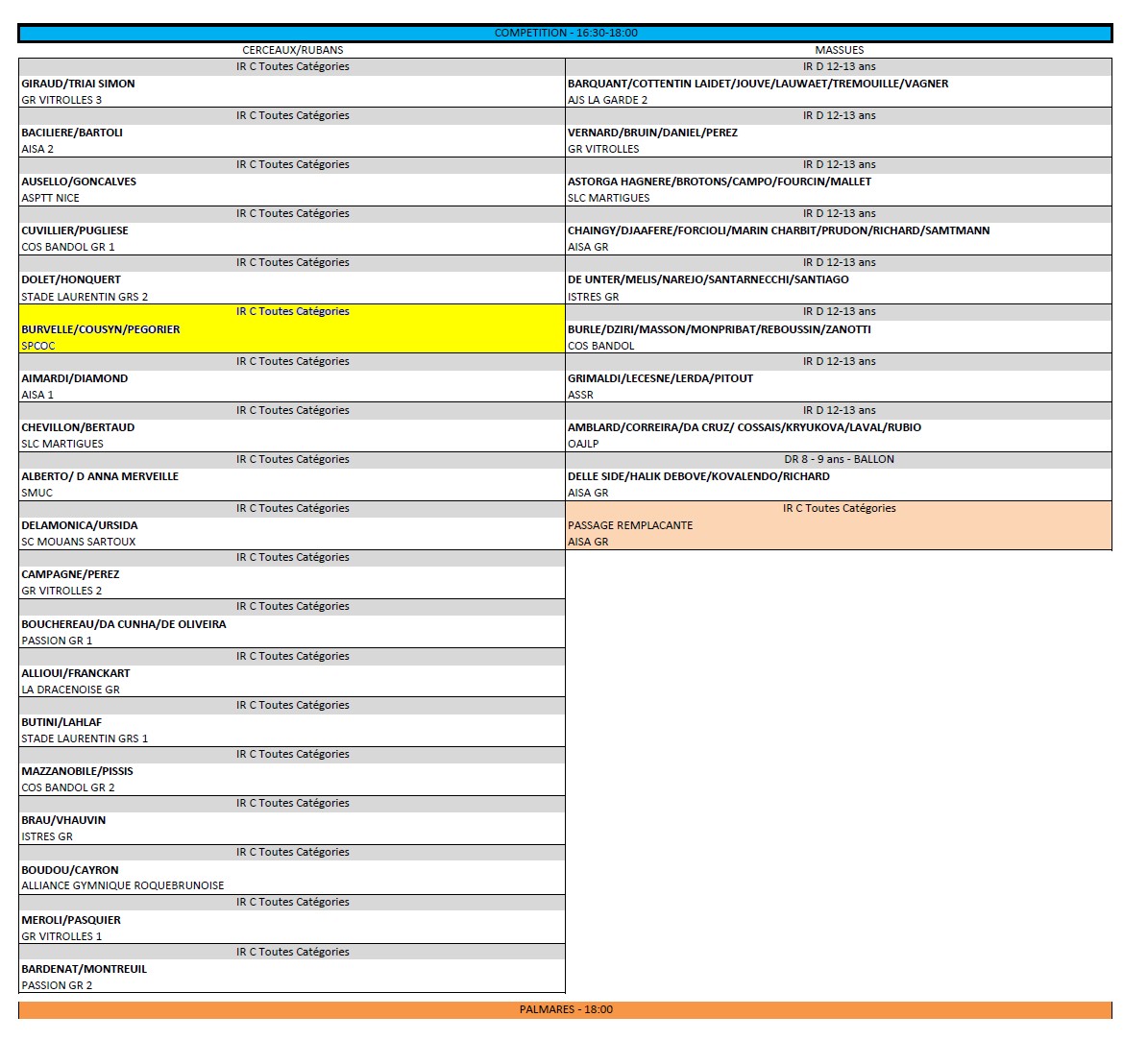
Task: Click the club name "STADE LAURENTIN GRS 2"
Action: pyautogui.click(x=85, y=297)
